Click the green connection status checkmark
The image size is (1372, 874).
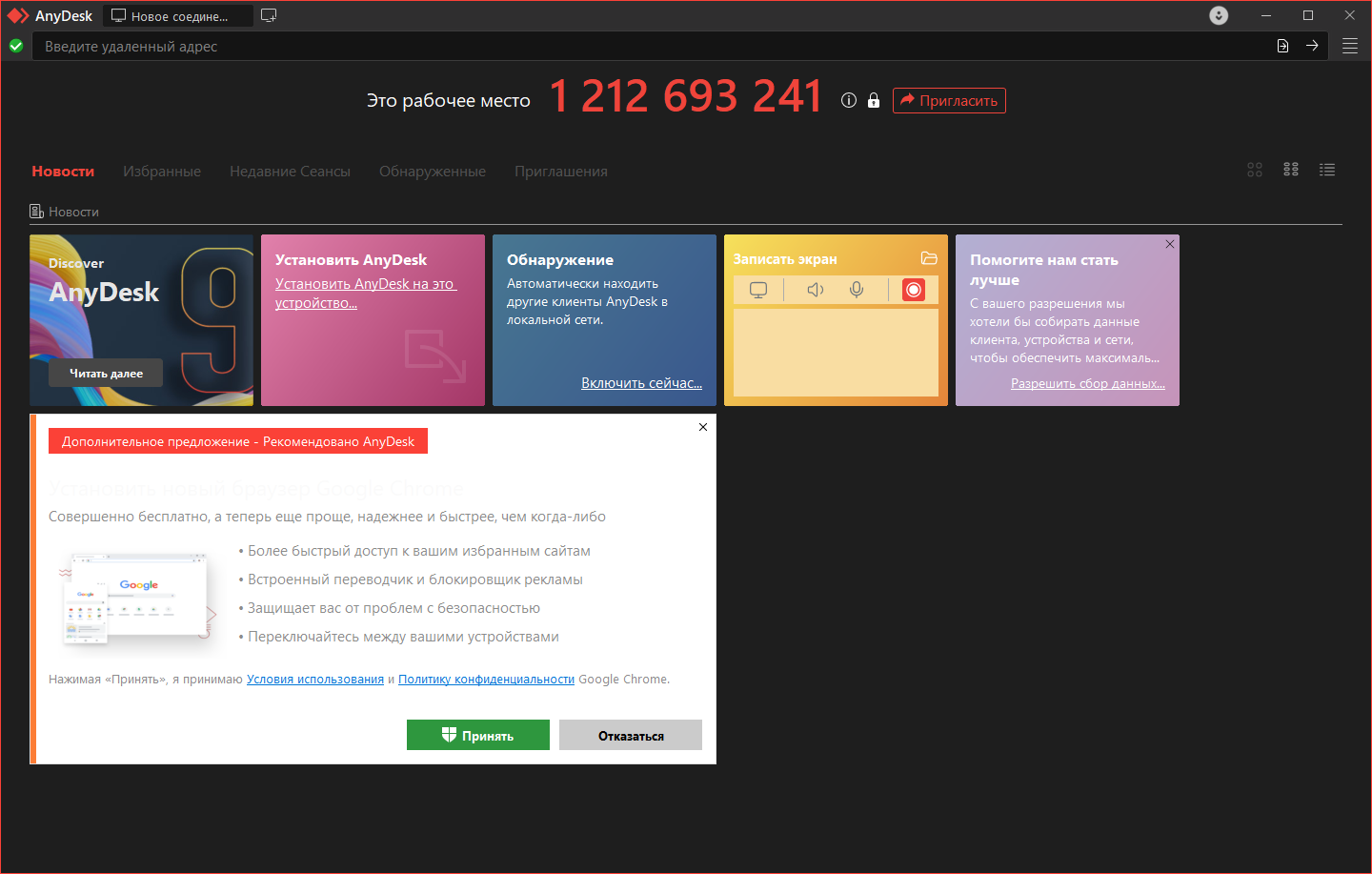click(x=16, y=46)
